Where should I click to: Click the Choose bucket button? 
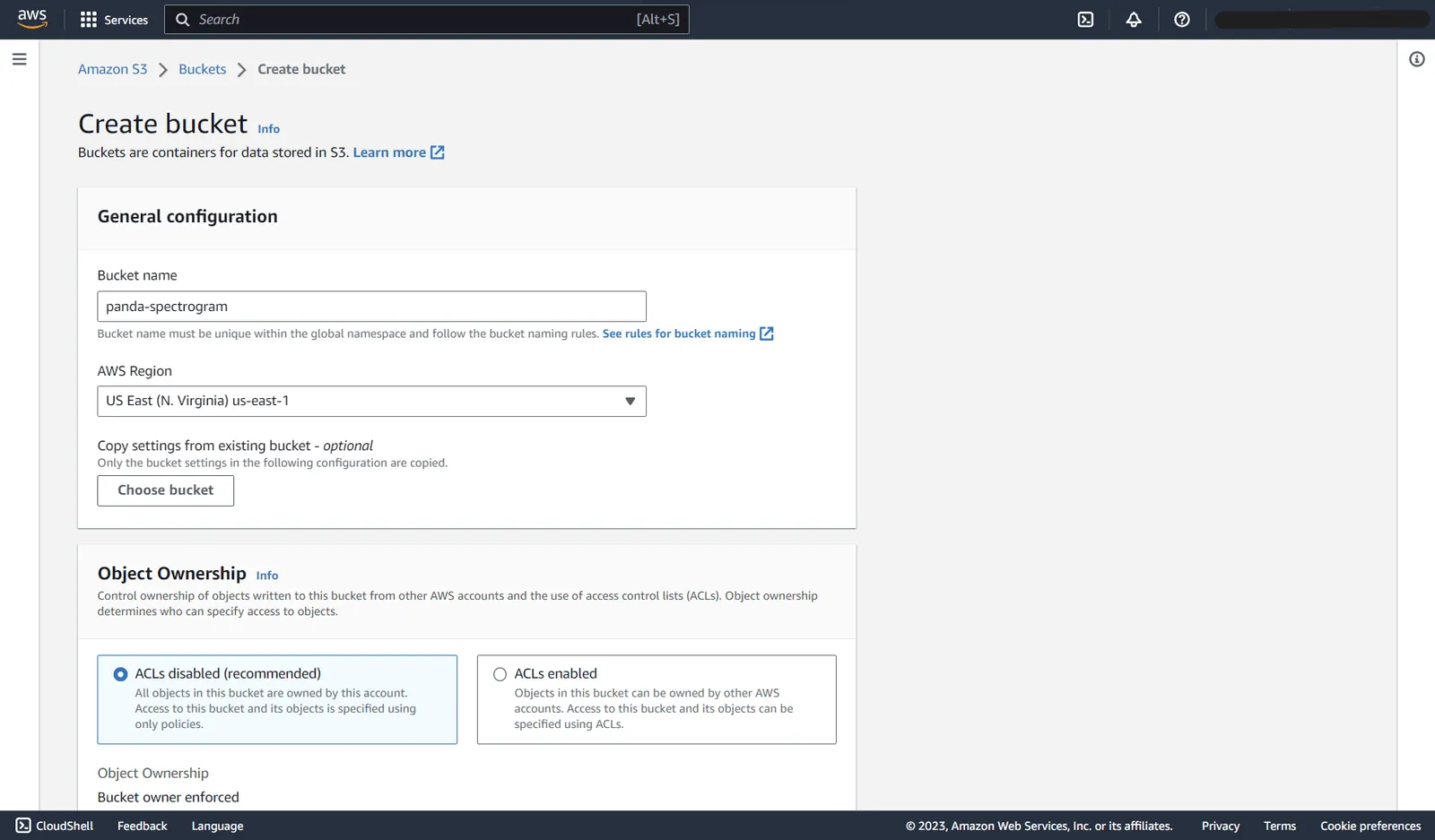click(x=166, y=490)
